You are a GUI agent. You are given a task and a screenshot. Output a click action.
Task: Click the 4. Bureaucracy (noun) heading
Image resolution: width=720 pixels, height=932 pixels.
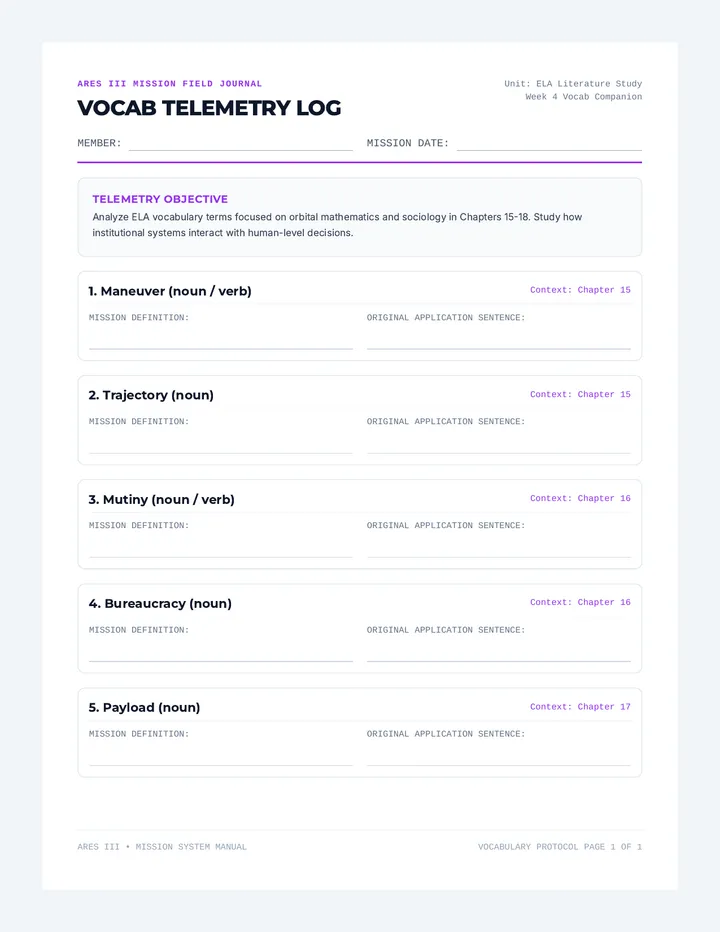pos(160,603)
